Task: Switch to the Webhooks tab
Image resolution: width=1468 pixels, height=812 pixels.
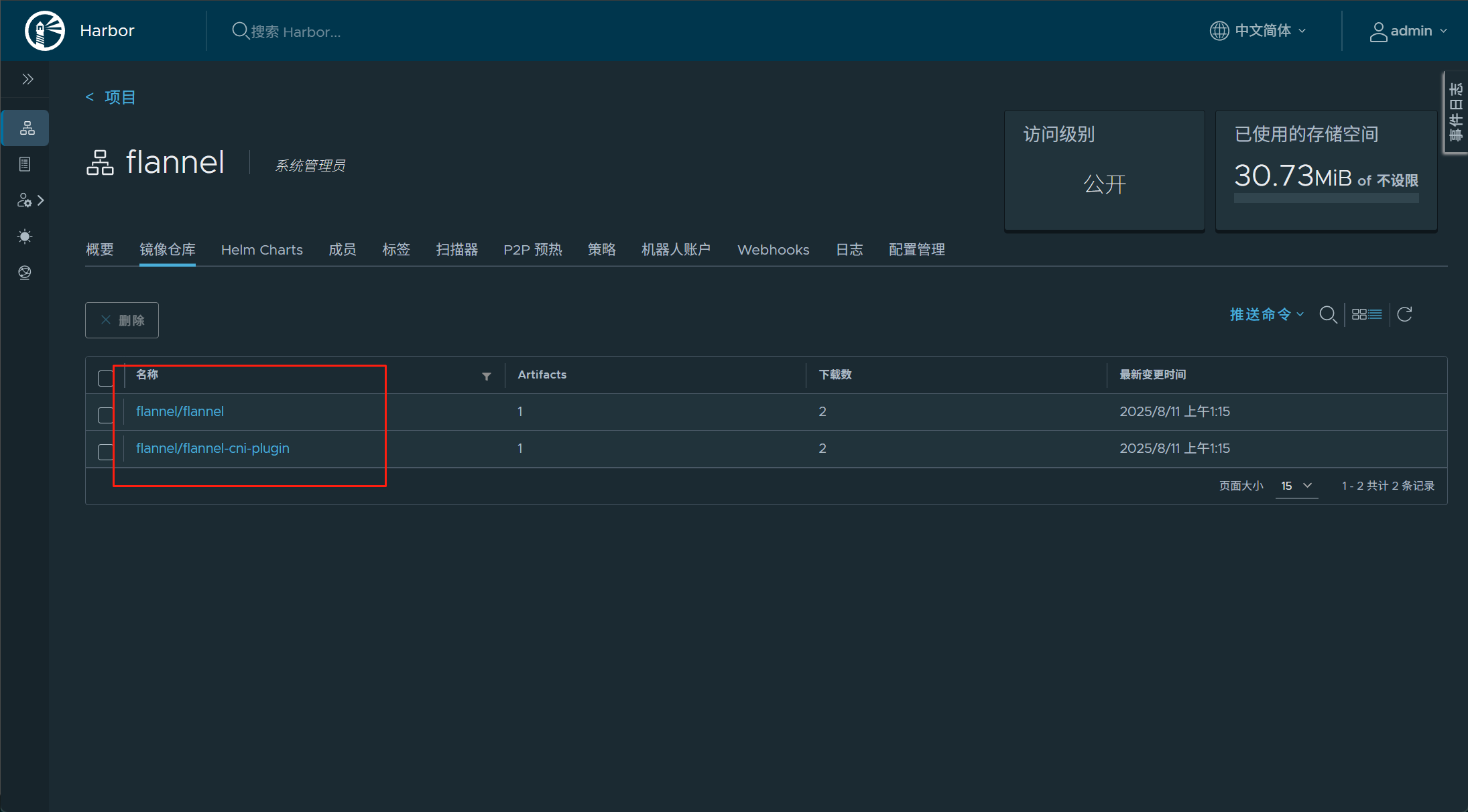Action: click(x=773, y=250)
